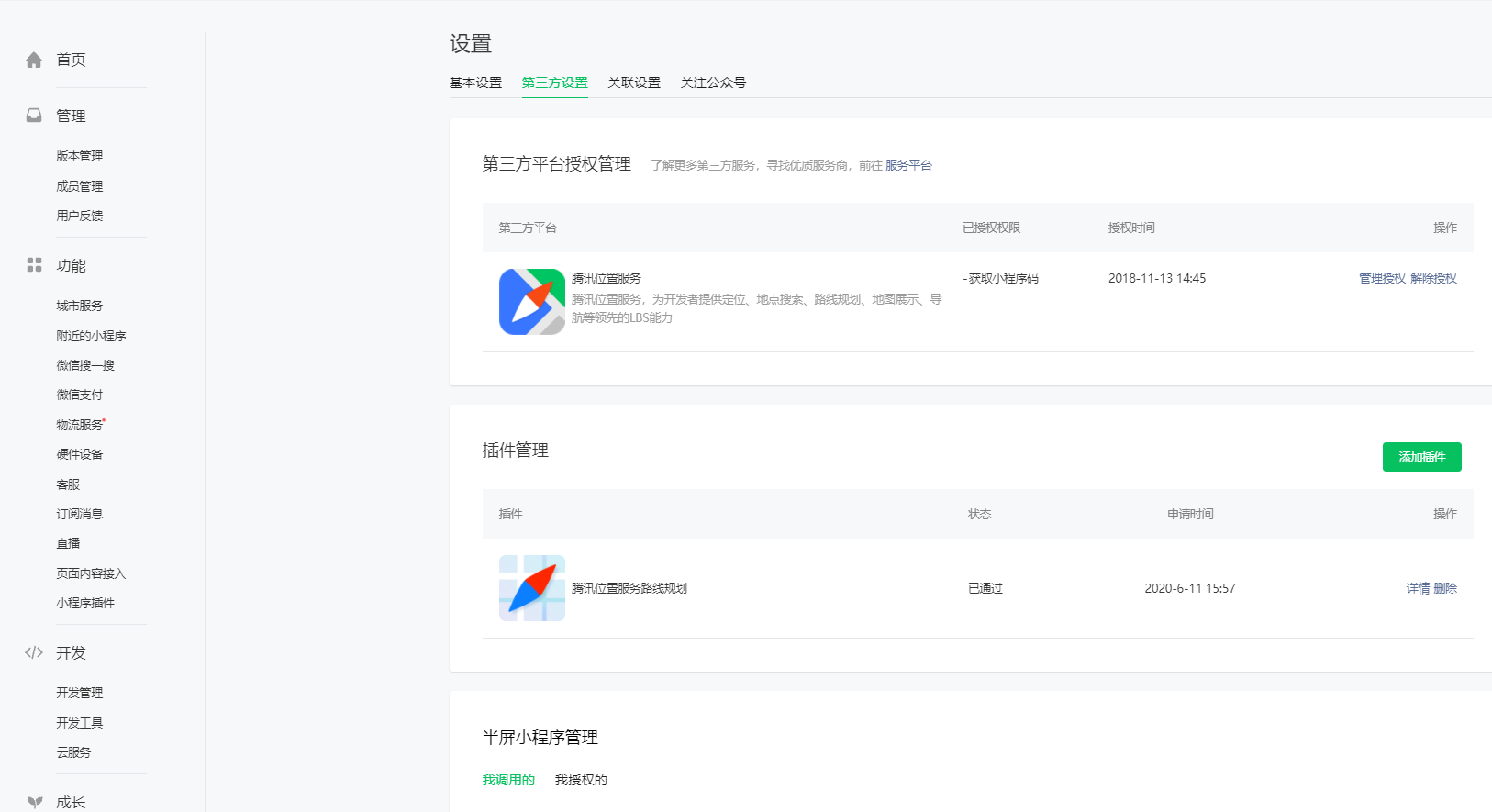Click the 管理 inbox icon
The height and width of the screenshot is (812, 1492).
point(34,116)
